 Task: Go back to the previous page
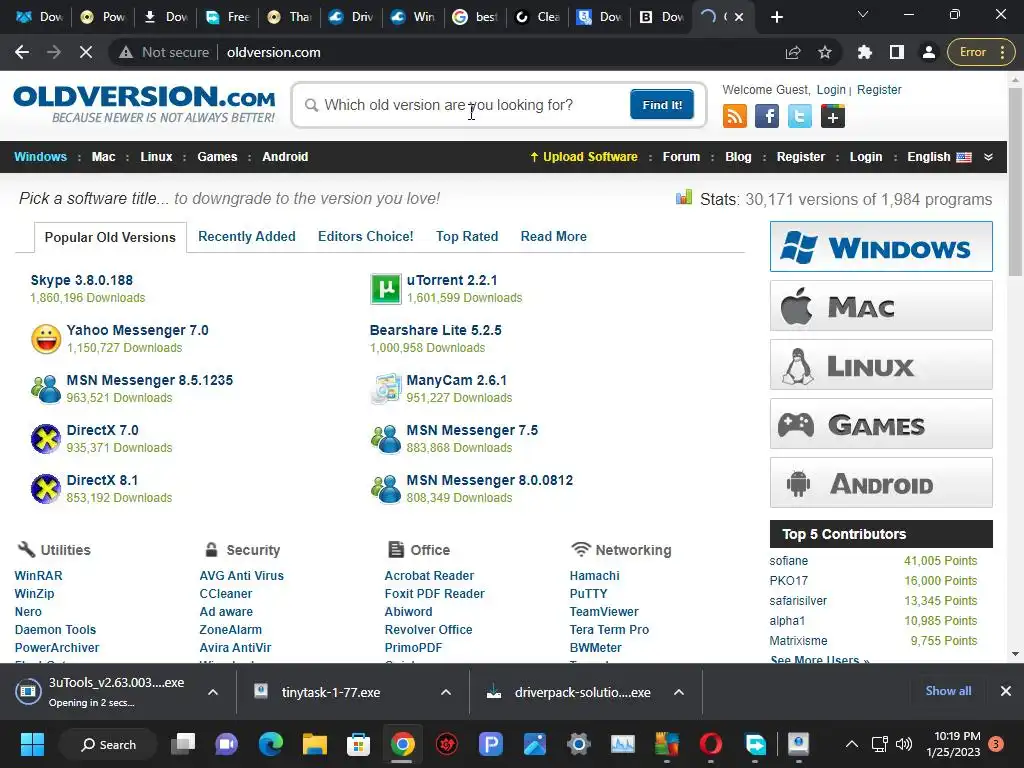(22, 52)
